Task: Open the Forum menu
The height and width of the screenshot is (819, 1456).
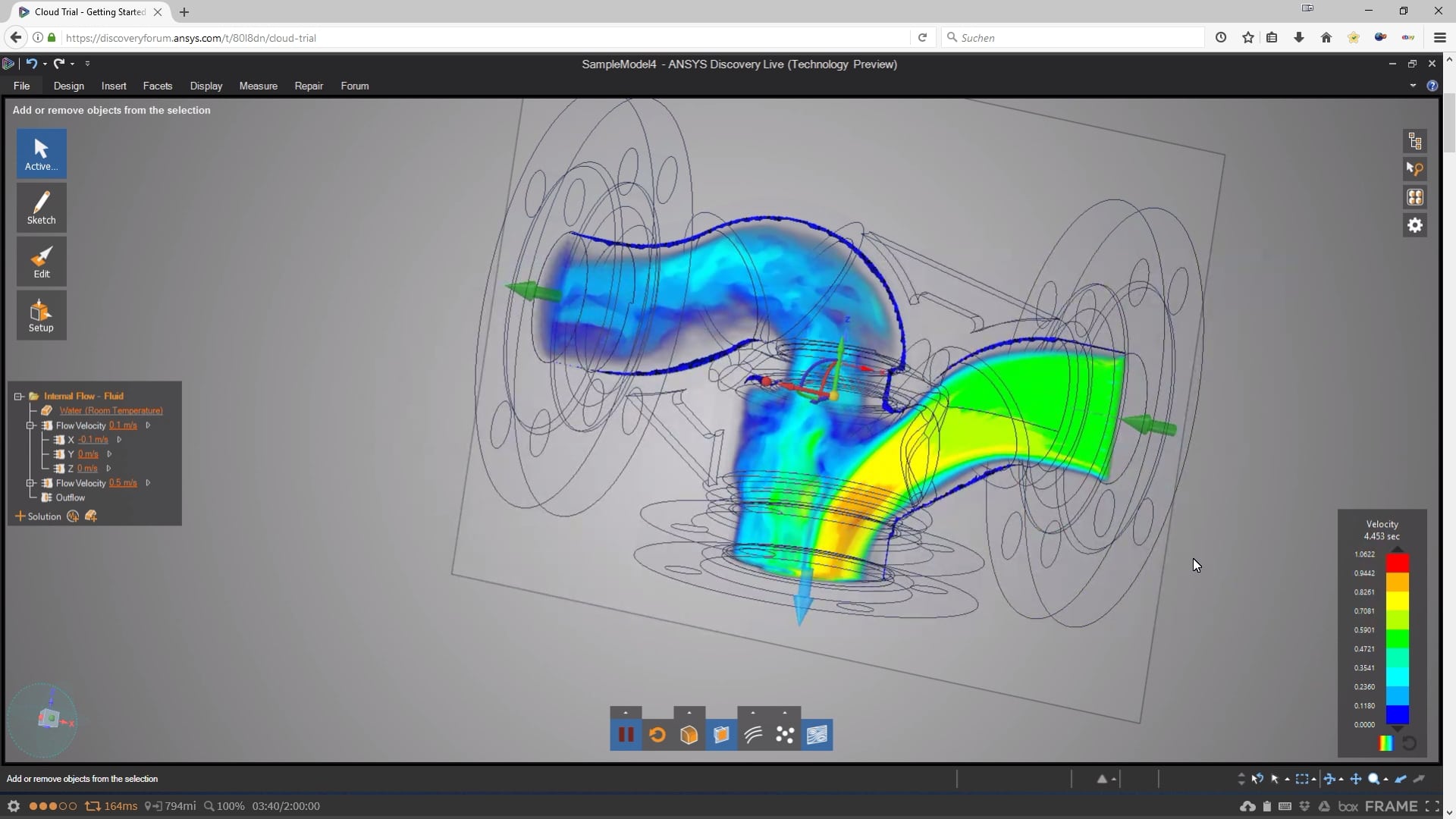Action: (x=355, y=86)
